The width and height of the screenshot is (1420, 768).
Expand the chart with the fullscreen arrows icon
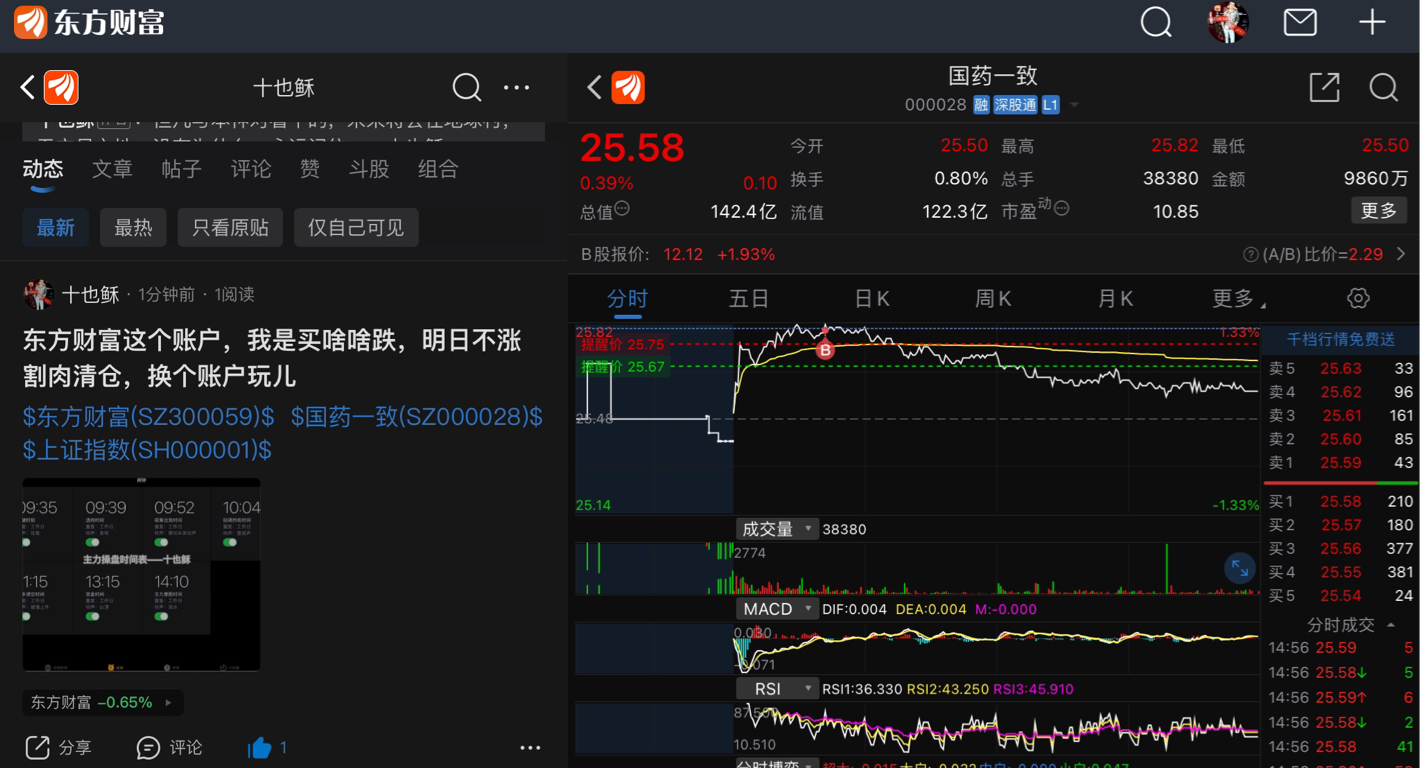coord(1240,569)
